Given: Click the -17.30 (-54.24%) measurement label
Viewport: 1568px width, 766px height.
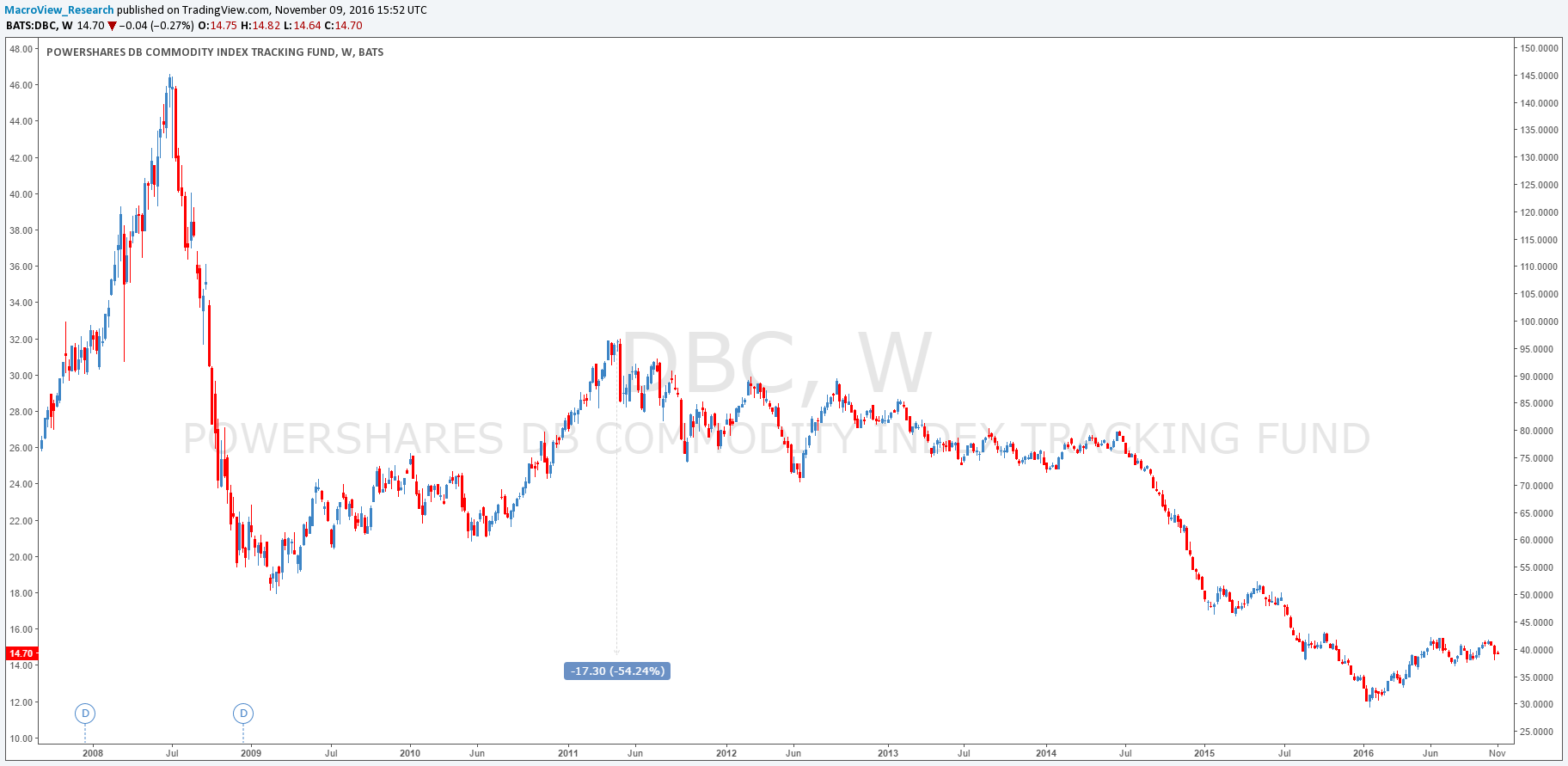Looking at the screenshot, I should pos(617,671).
